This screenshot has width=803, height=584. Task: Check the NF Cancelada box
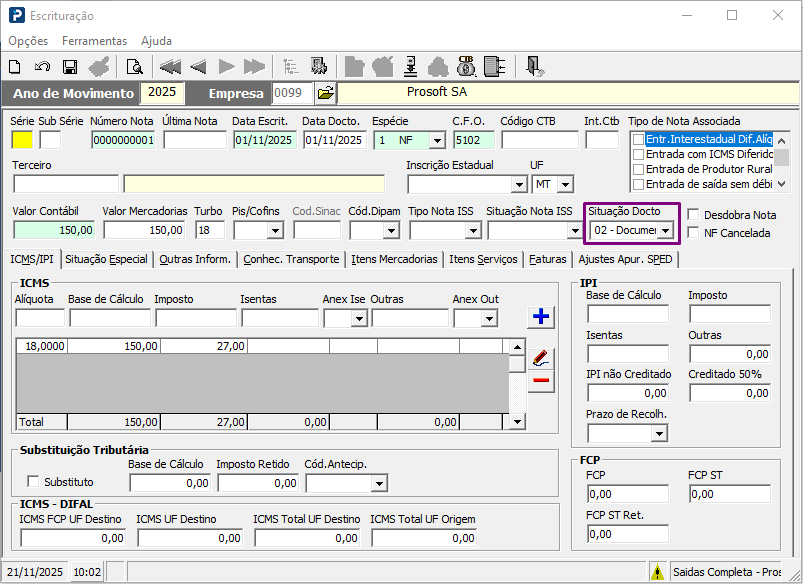pos(693,233)
